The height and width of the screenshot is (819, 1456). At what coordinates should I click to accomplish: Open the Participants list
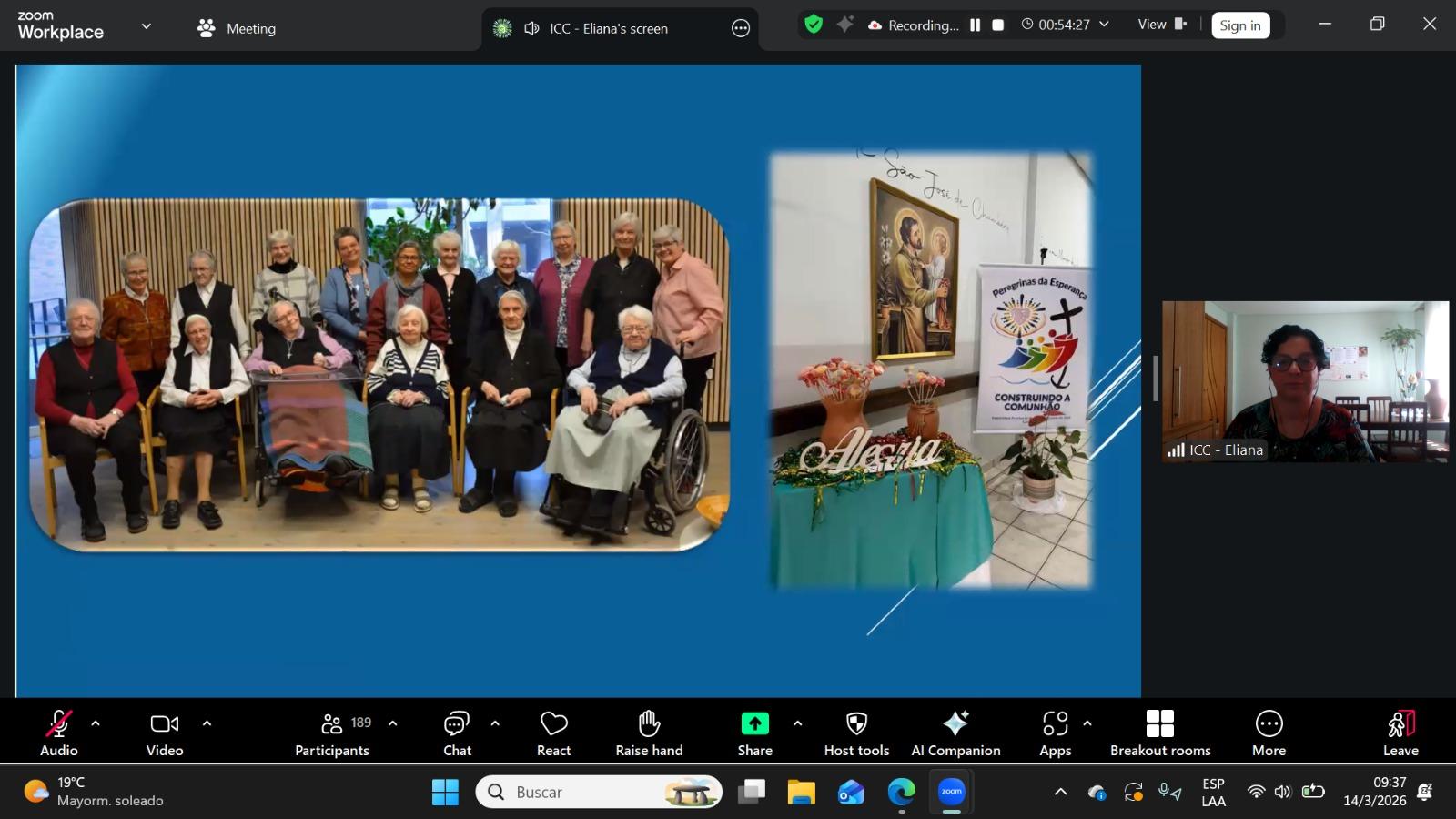[x=332, y=733]
